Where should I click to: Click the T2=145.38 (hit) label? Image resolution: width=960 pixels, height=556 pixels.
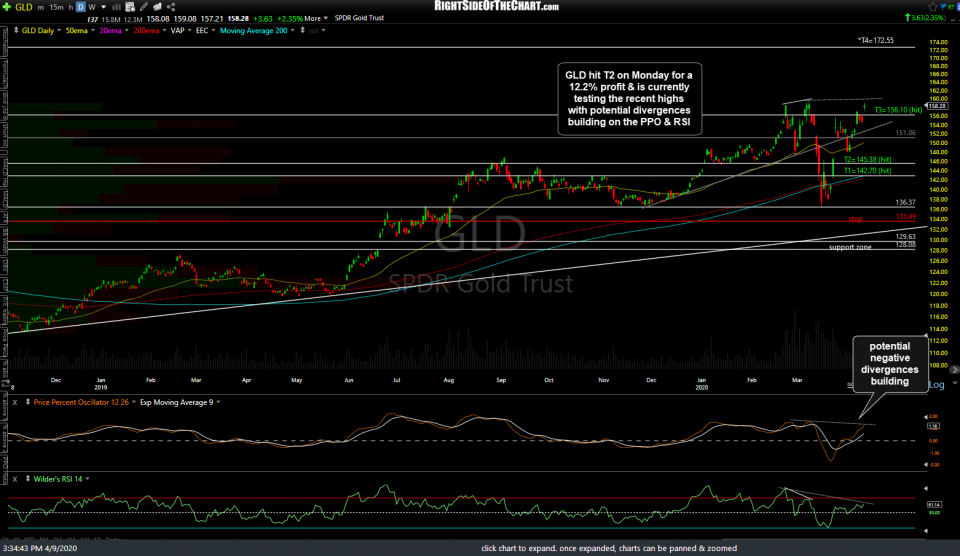point(868,160)
